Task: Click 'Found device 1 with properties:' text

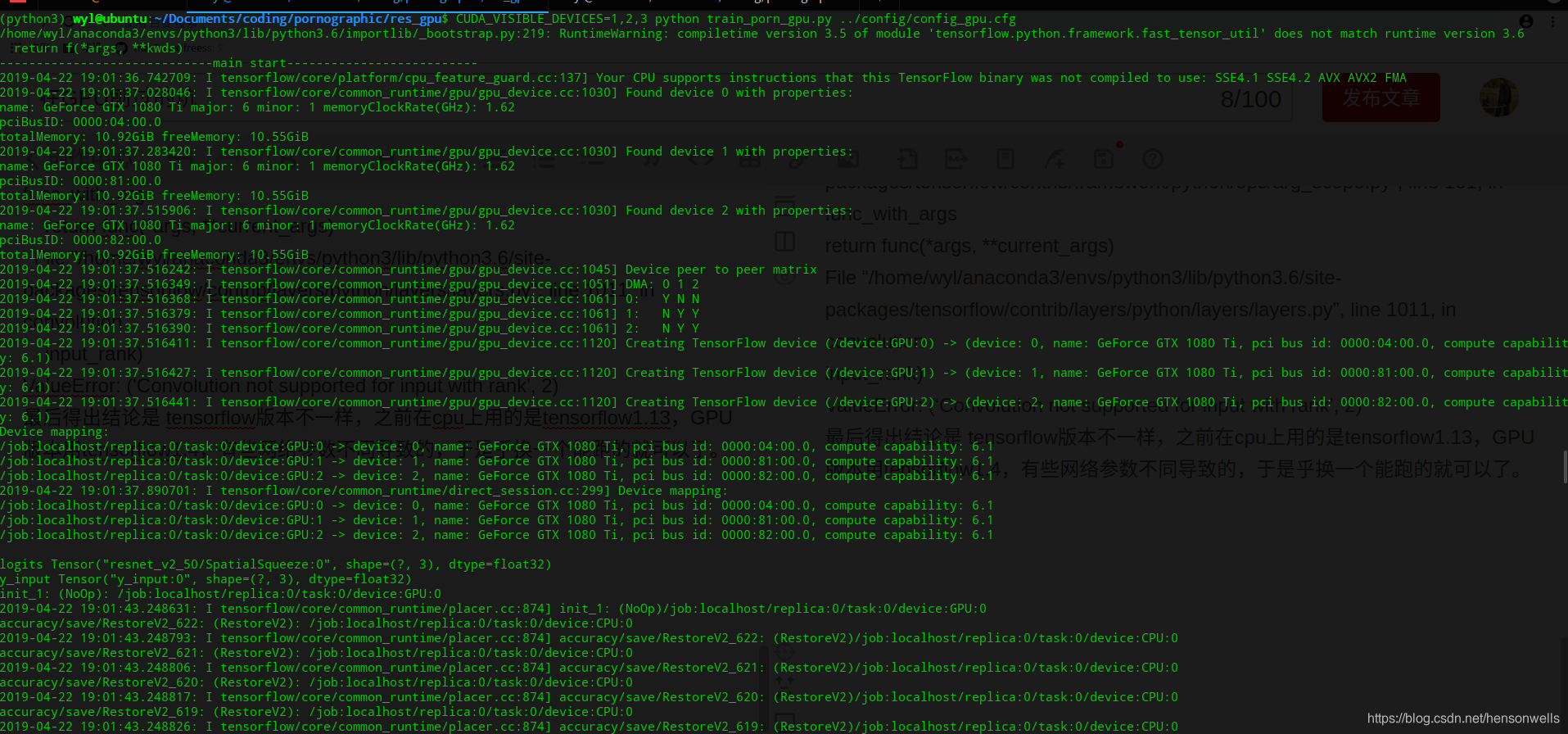Action: tap(739, 152)
